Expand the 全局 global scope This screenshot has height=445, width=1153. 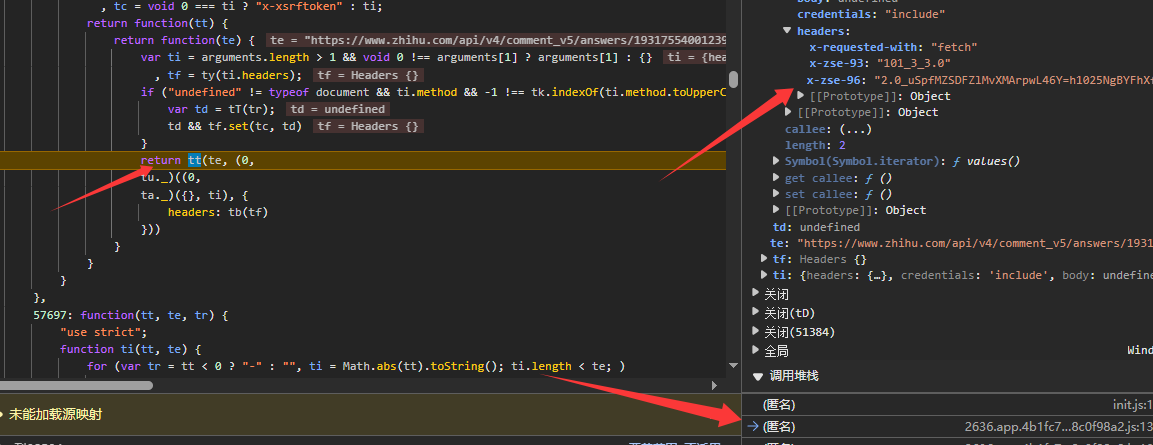(757, 350)
